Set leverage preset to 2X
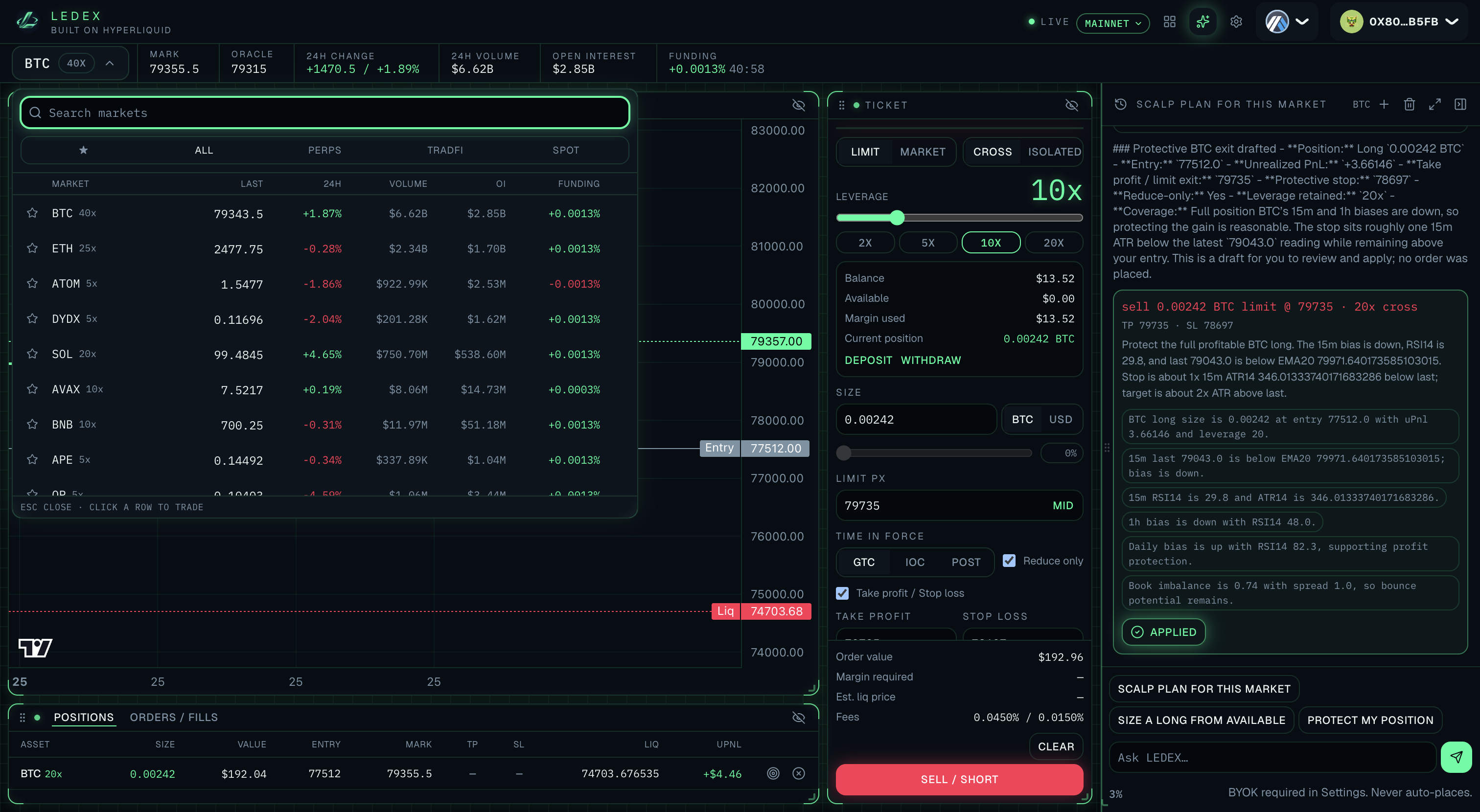The height and width of the screenshot is (812, 1480). click(x=865, y=242)
